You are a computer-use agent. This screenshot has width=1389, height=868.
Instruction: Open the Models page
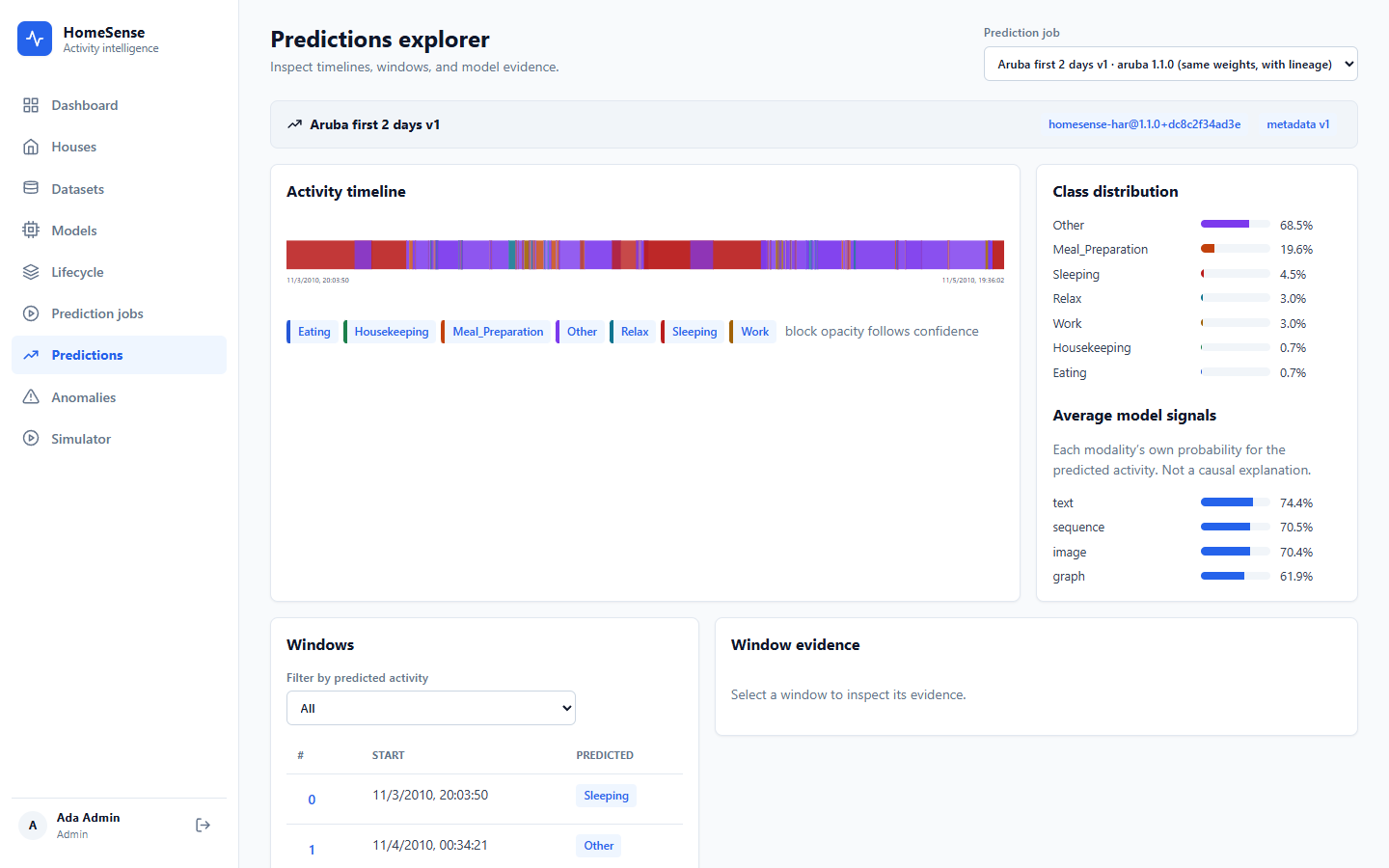[119, 231]
